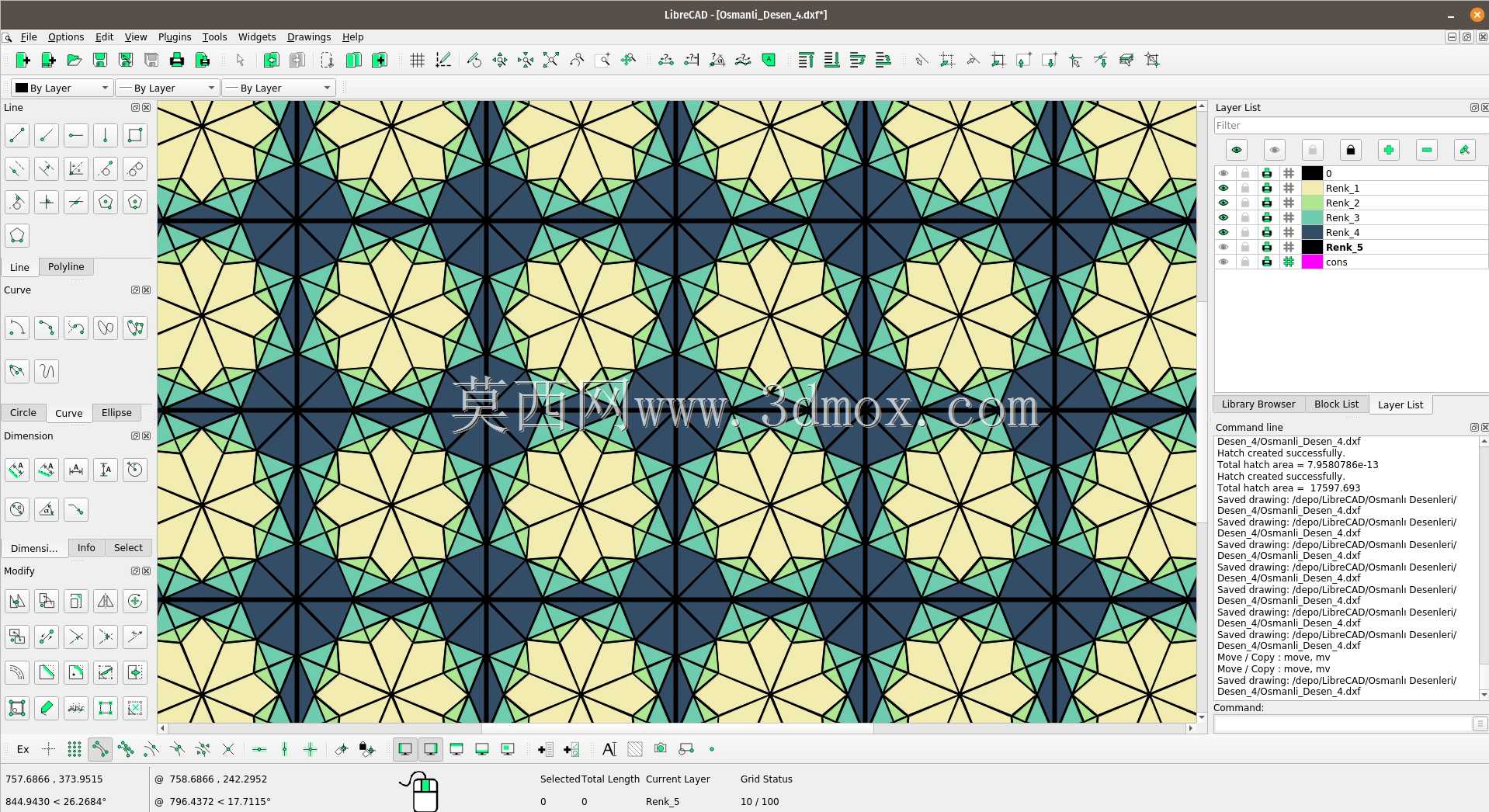Toggle visibility of layer 0
Image resolution: width=1489 pixels, height=812 pixels.
click(x=1223, y=173)
